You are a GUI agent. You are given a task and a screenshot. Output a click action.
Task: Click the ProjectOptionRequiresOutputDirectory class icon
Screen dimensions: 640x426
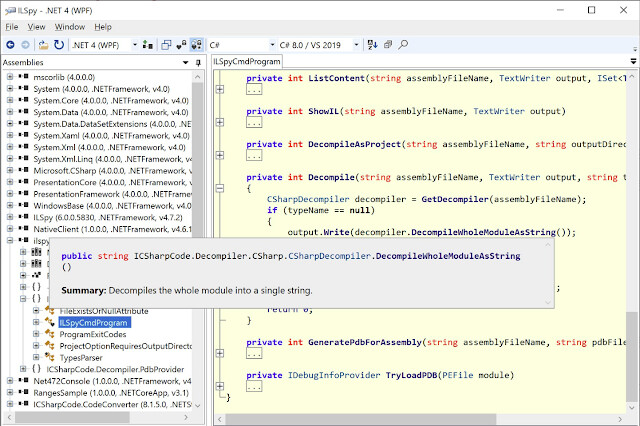(49, 346)
